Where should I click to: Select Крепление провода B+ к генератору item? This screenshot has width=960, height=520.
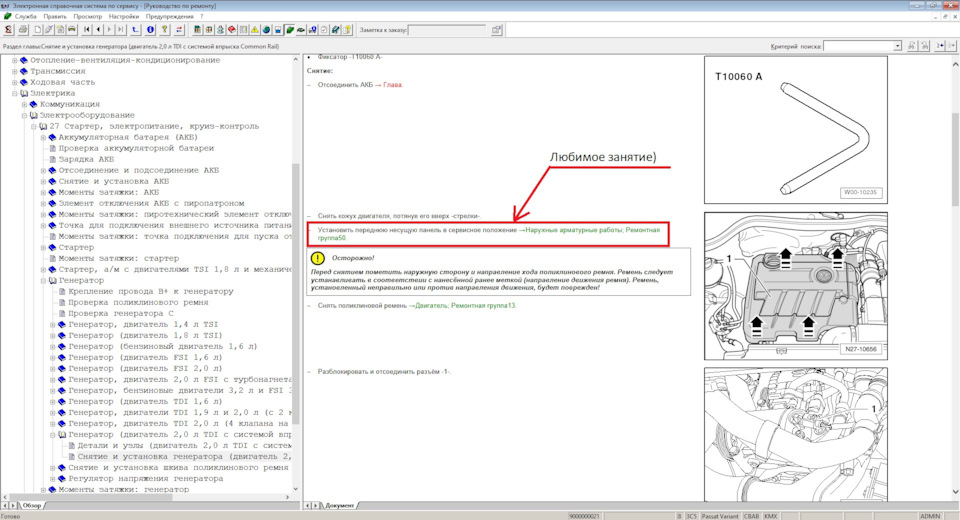click(151, 292)
